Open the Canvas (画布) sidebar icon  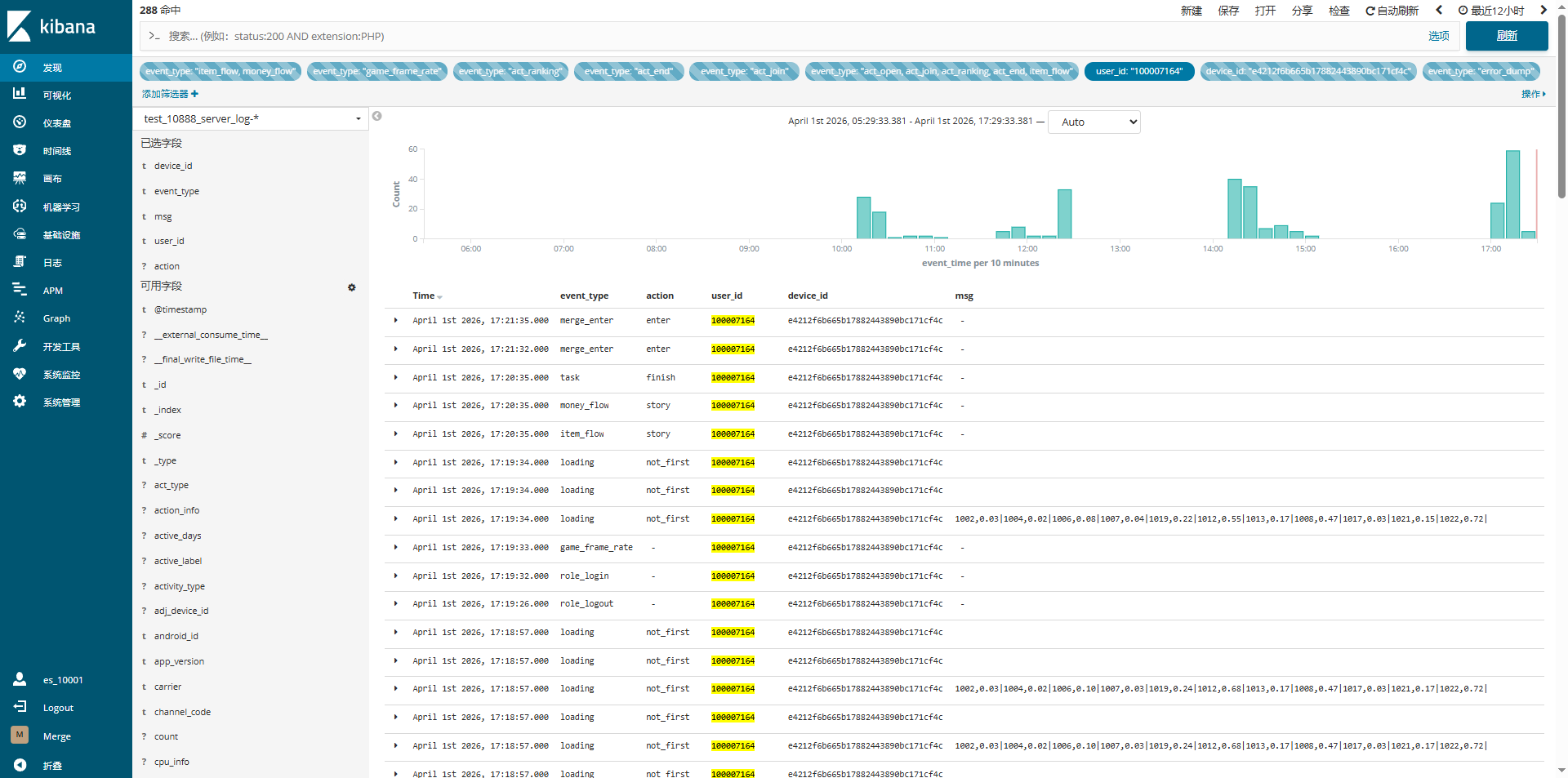[20, 178]
